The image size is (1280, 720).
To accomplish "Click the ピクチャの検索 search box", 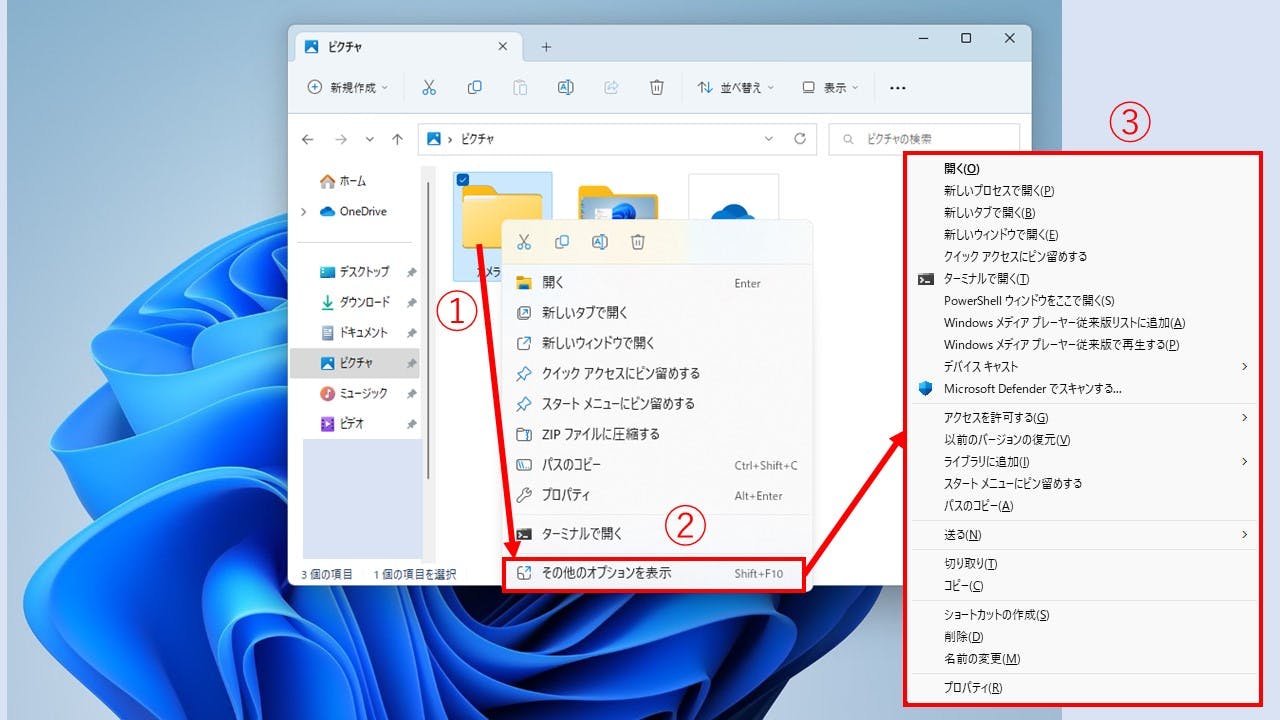I will pos(924,139).
